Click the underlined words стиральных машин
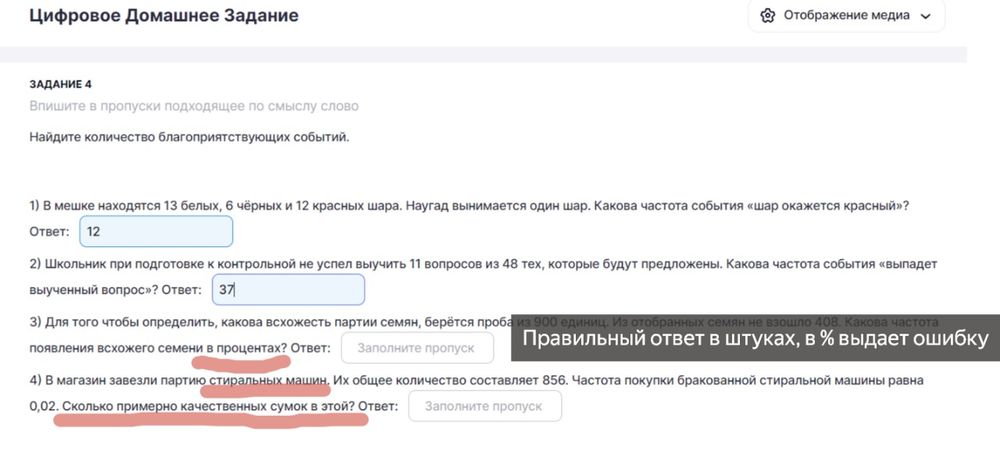The width and height of the screenshot is (1000, 451). (269, 381)
